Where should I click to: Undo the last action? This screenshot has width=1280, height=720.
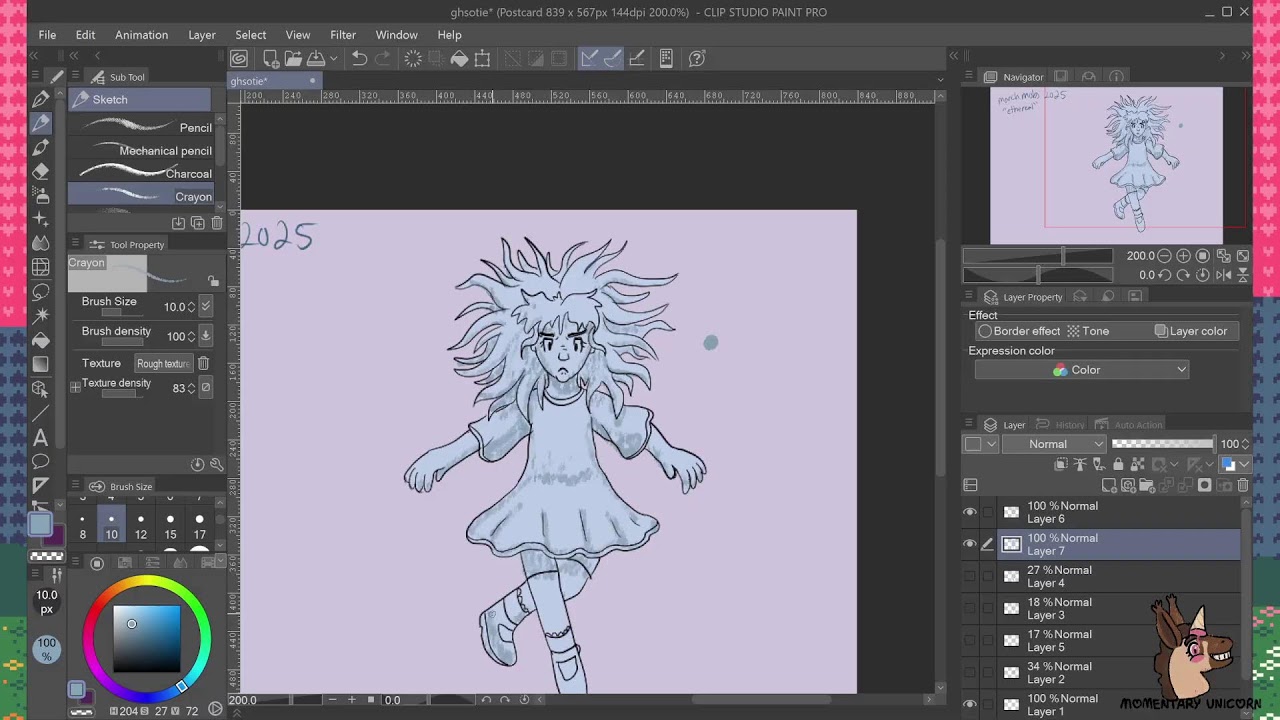click(x=359, y=59)
